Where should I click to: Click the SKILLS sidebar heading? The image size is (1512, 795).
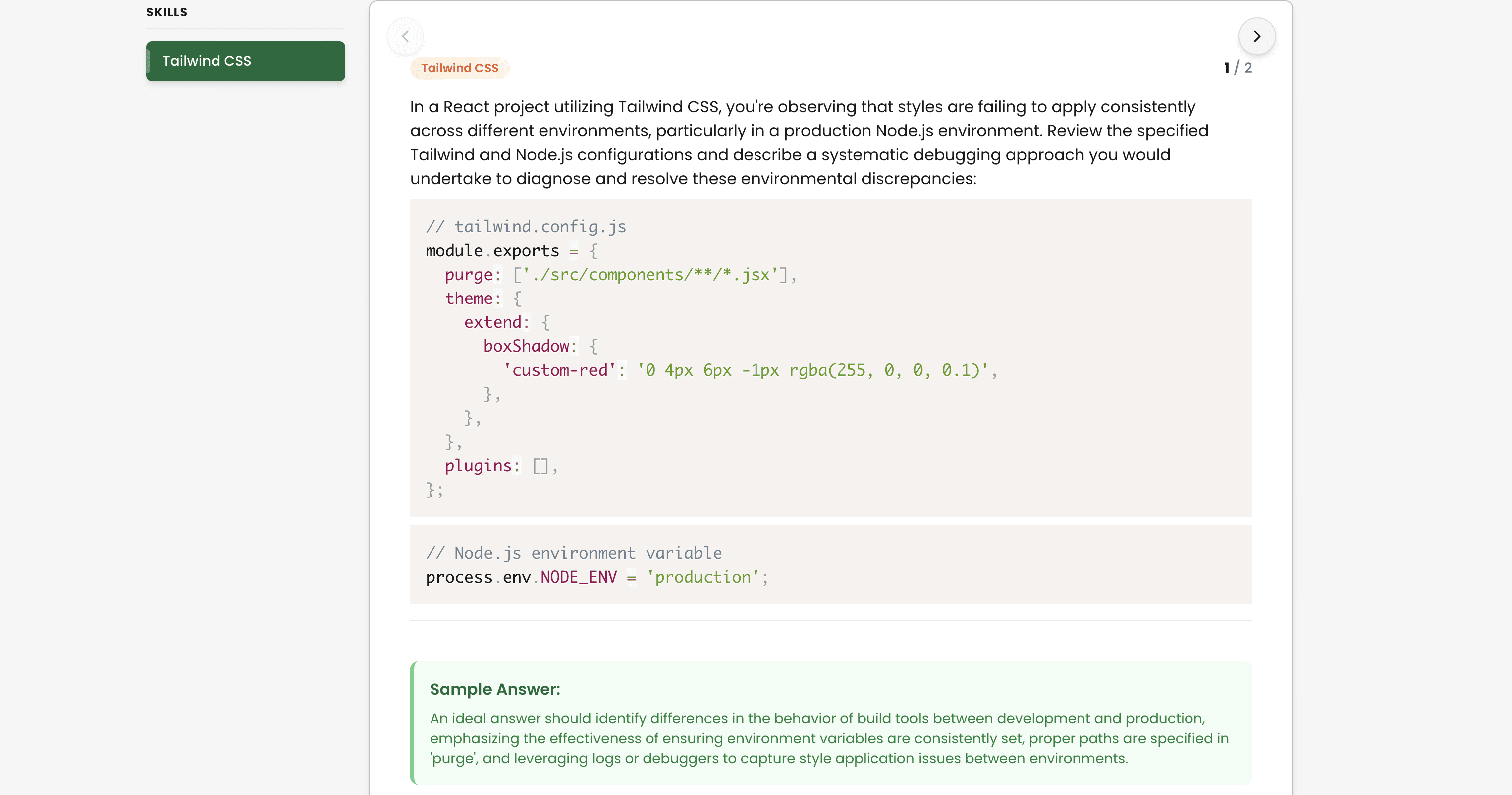coord(167,12)
